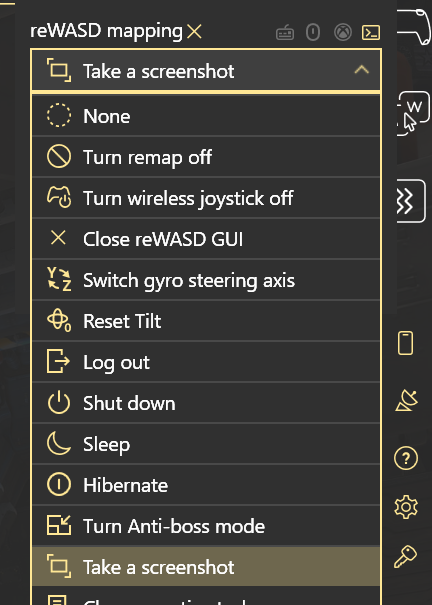
Task: Select Close reWASD GUI entry
Action: click(x=206, y=238)
